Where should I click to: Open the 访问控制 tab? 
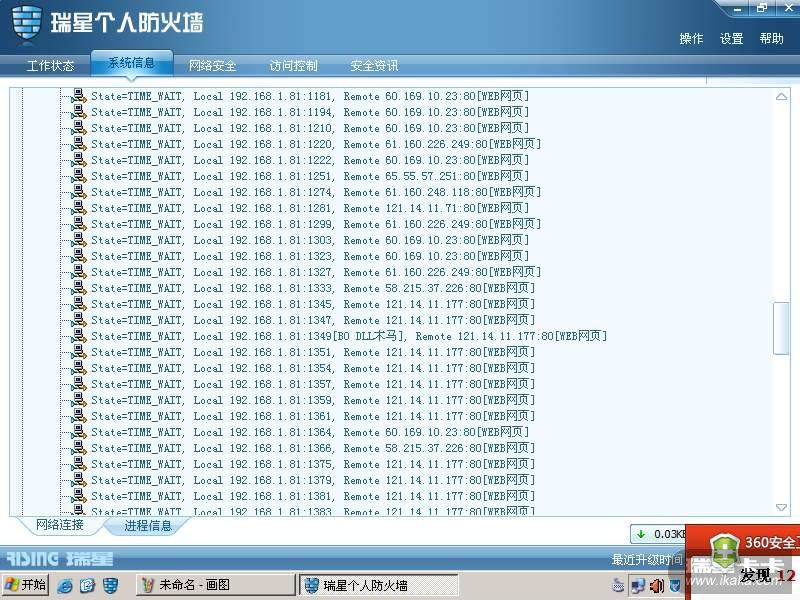pyautogui.click(x=293, y=65)
